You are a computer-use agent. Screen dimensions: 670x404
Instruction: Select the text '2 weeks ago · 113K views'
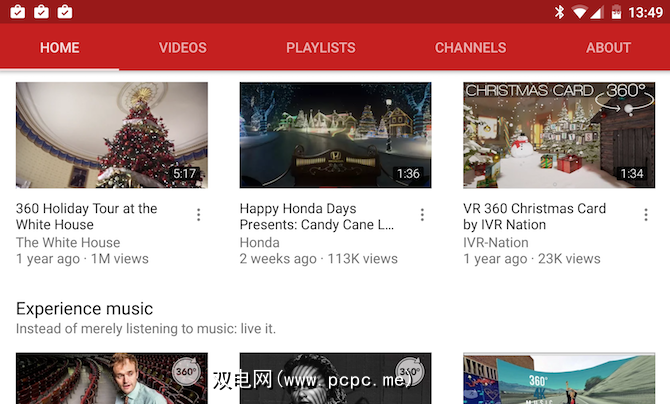point(318,259)
